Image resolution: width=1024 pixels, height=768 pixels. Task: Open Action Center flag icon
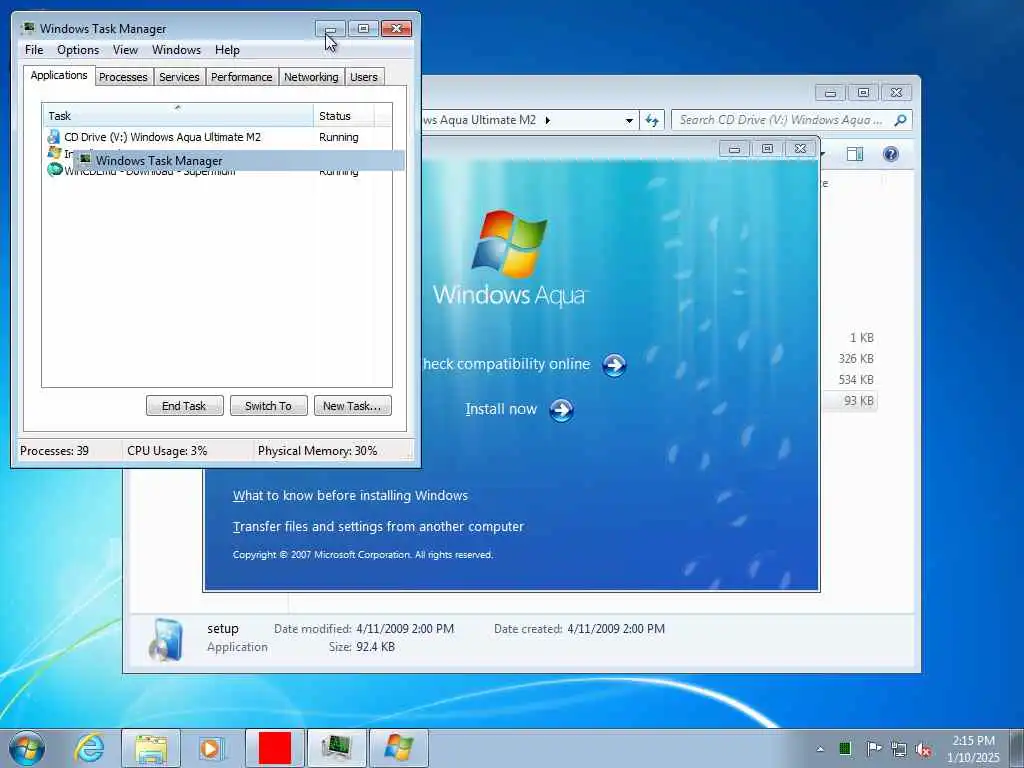(873, 748)
